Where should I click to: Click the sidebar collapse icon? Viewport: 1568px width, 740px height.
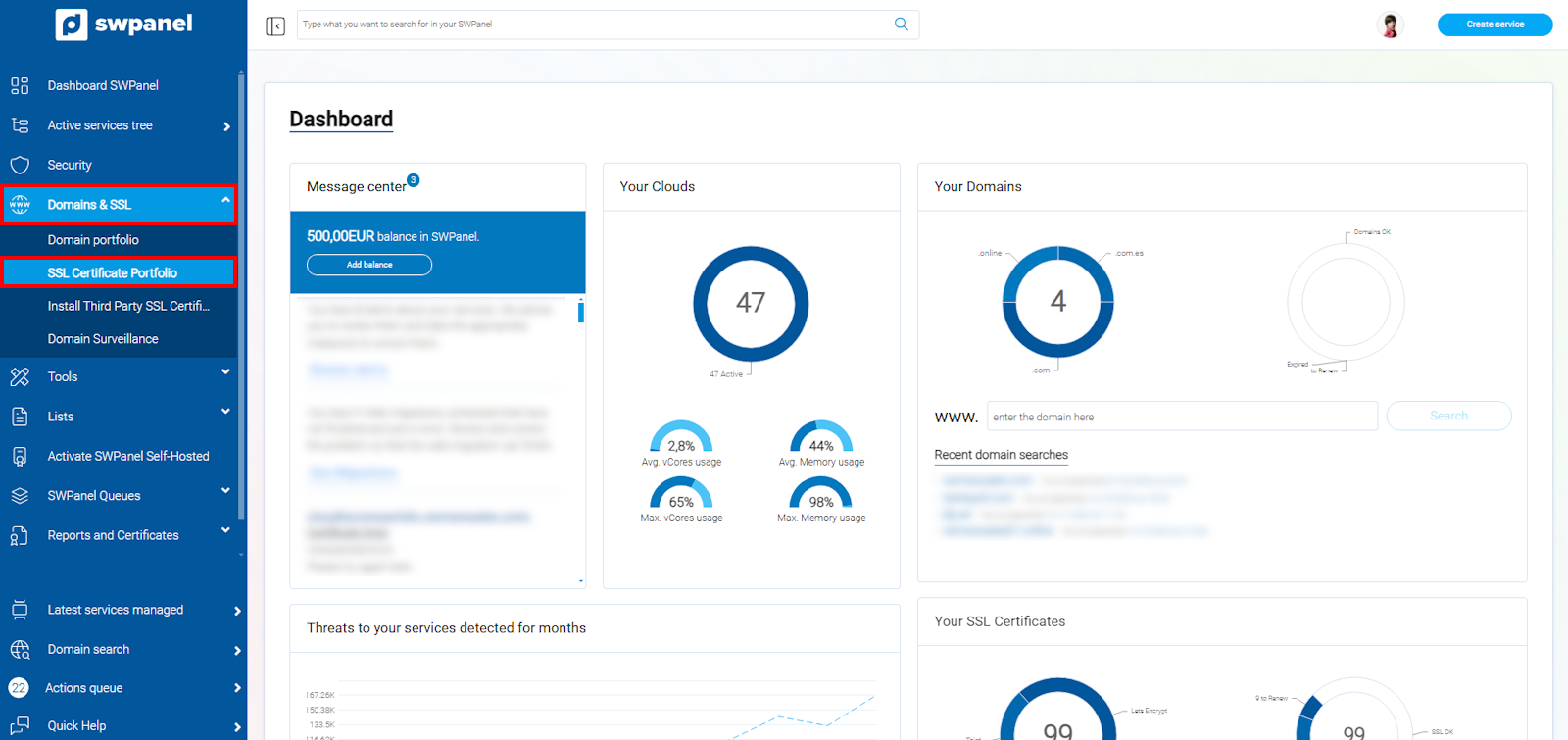pos(275,25)
